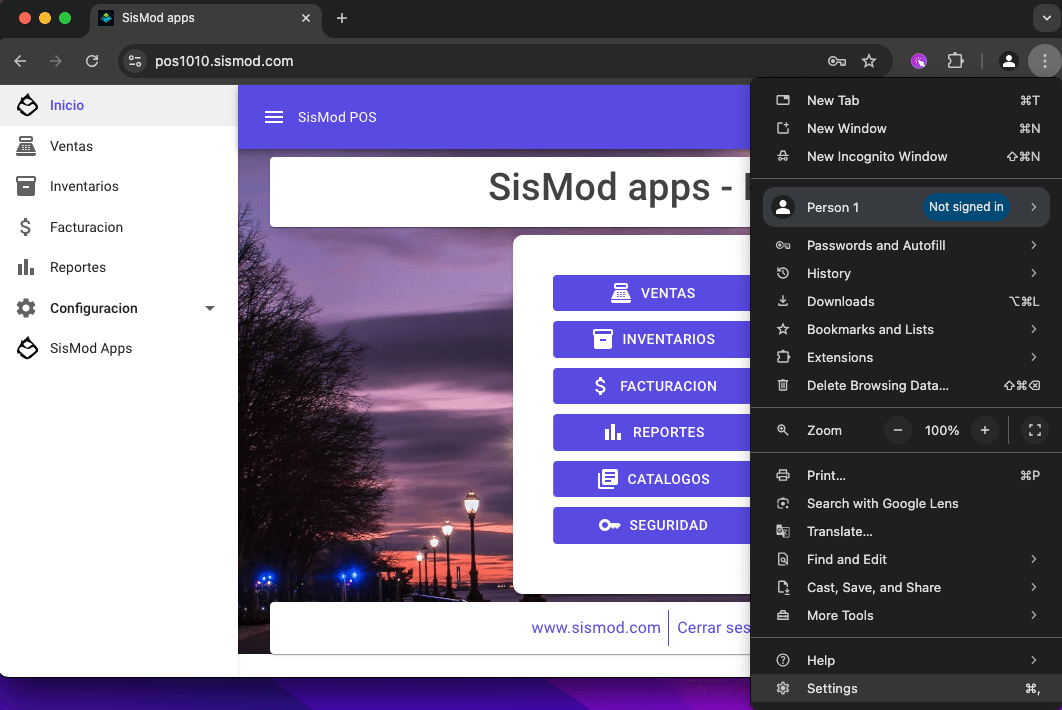The width and height of the screenshot is (1062, 710).
Task: Click the Reportes bar chart sidebar icon
Action: tap(26, 267)
